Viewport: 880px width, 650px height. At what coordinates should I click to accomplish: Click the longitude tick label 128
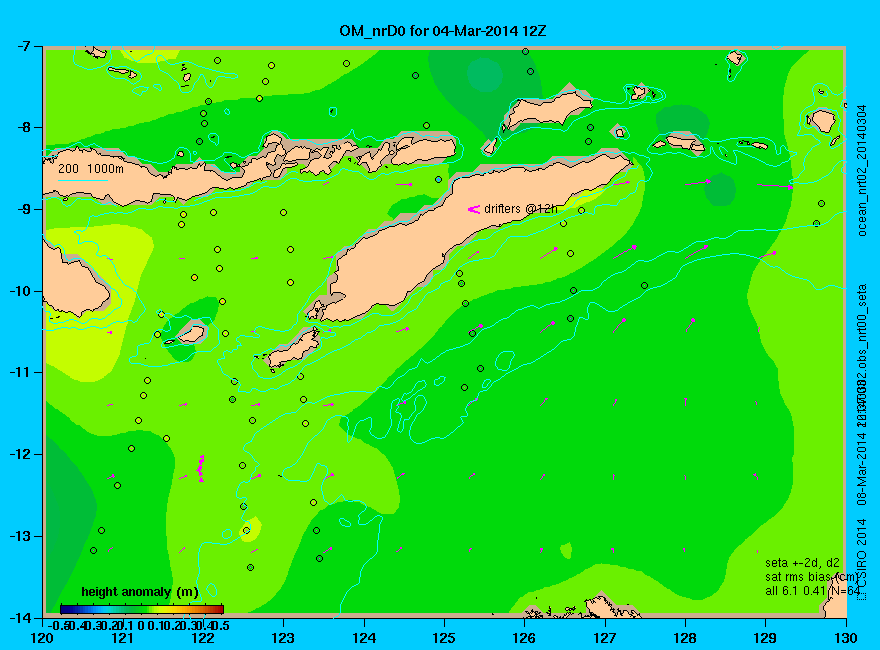[685, 638]
